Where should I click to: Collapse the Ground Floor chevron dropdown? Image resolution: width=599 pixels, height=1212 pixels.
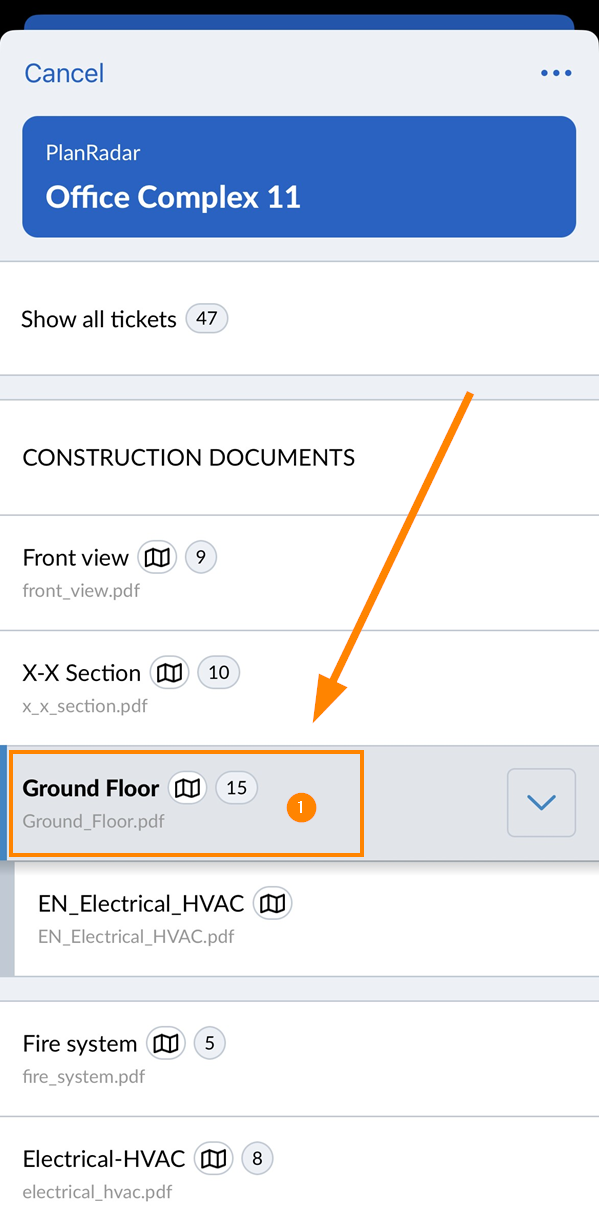point(541,802)
